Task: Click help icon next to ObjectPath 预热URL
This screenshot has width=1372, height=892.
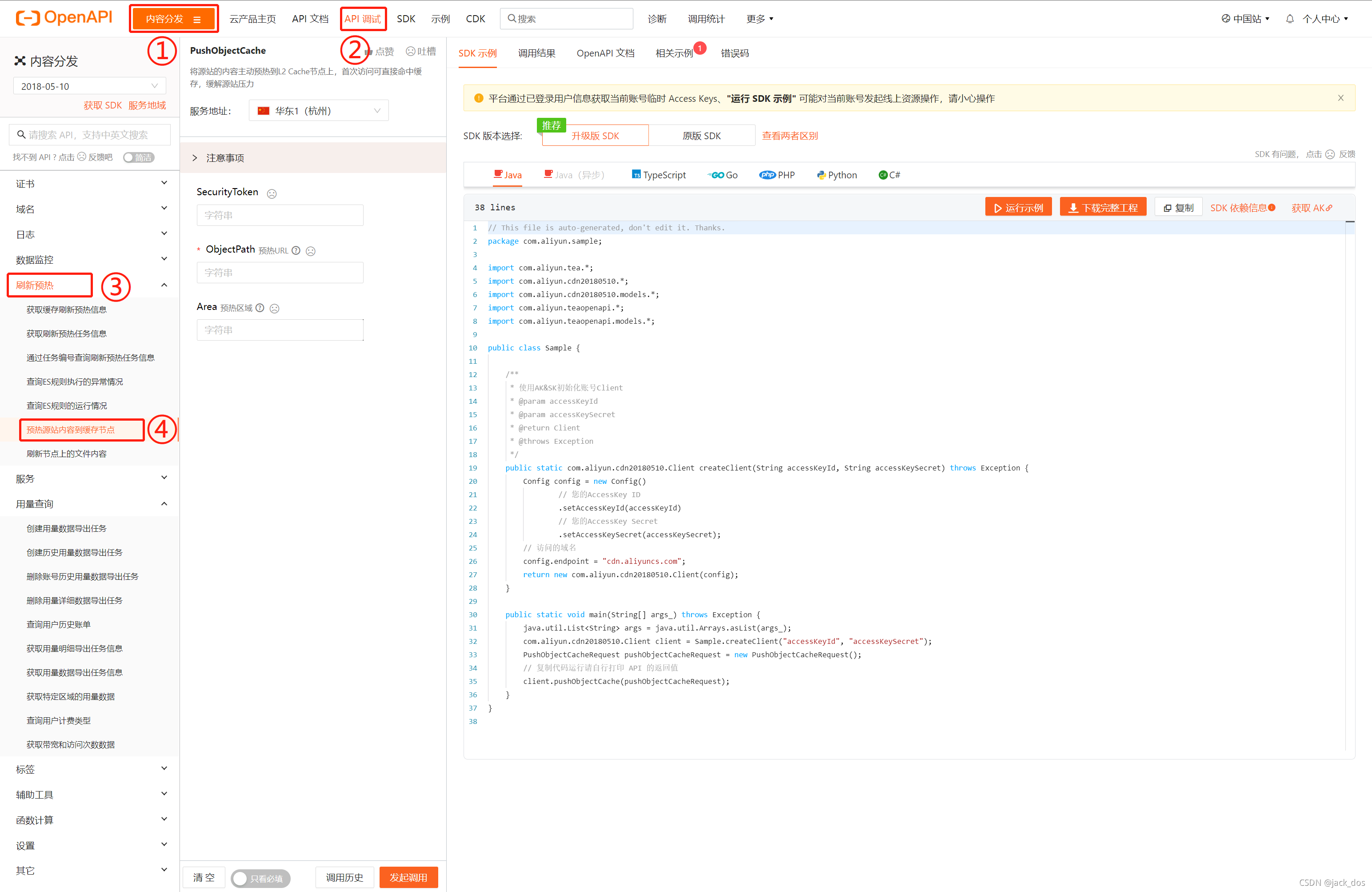Action: [296, 250]
